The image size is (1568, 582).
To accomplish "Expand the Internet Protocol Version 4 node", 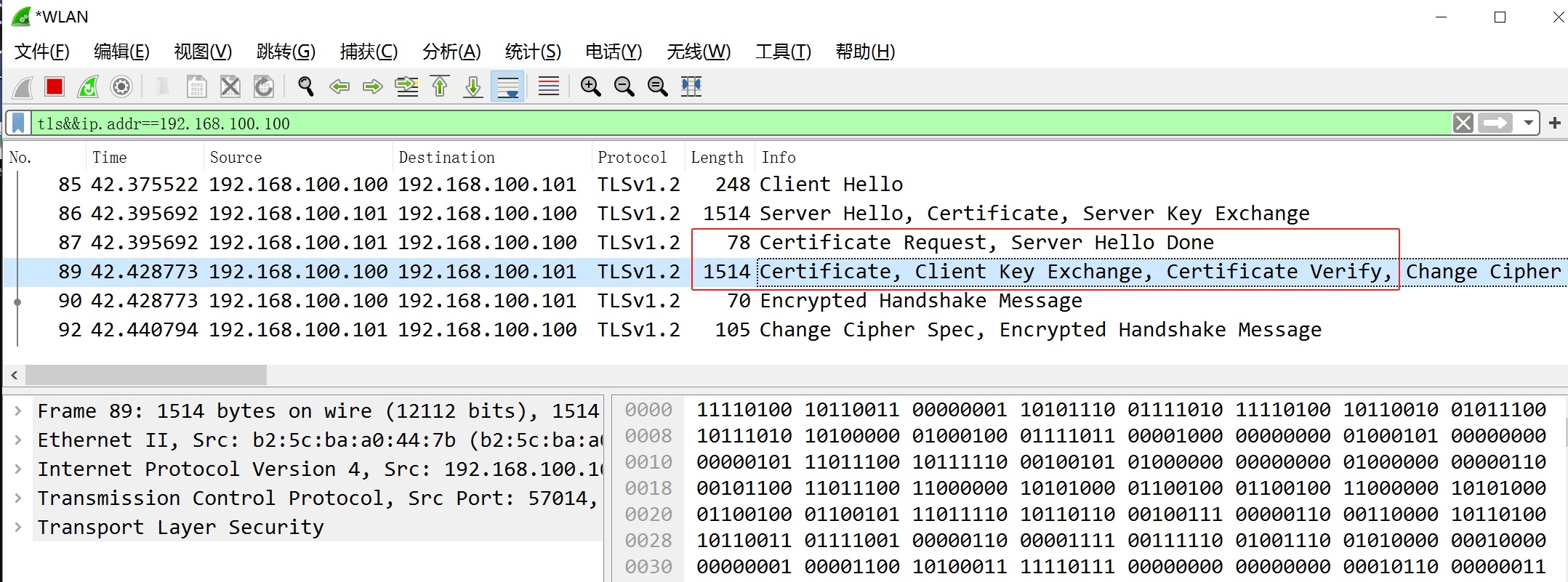I will click(18, 469).
